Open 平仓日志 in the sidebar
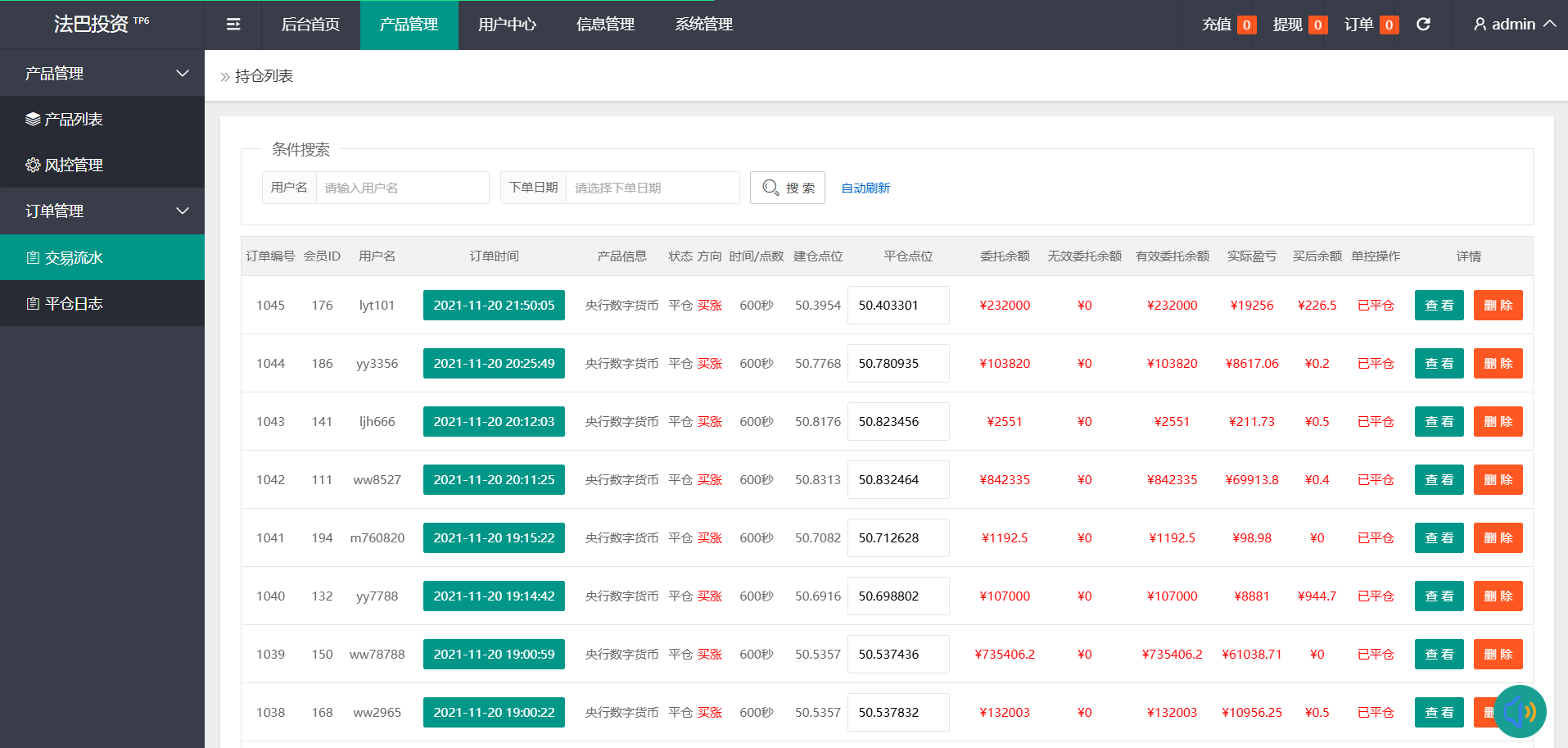1568x748 pixels. click(x=74, y=304)
